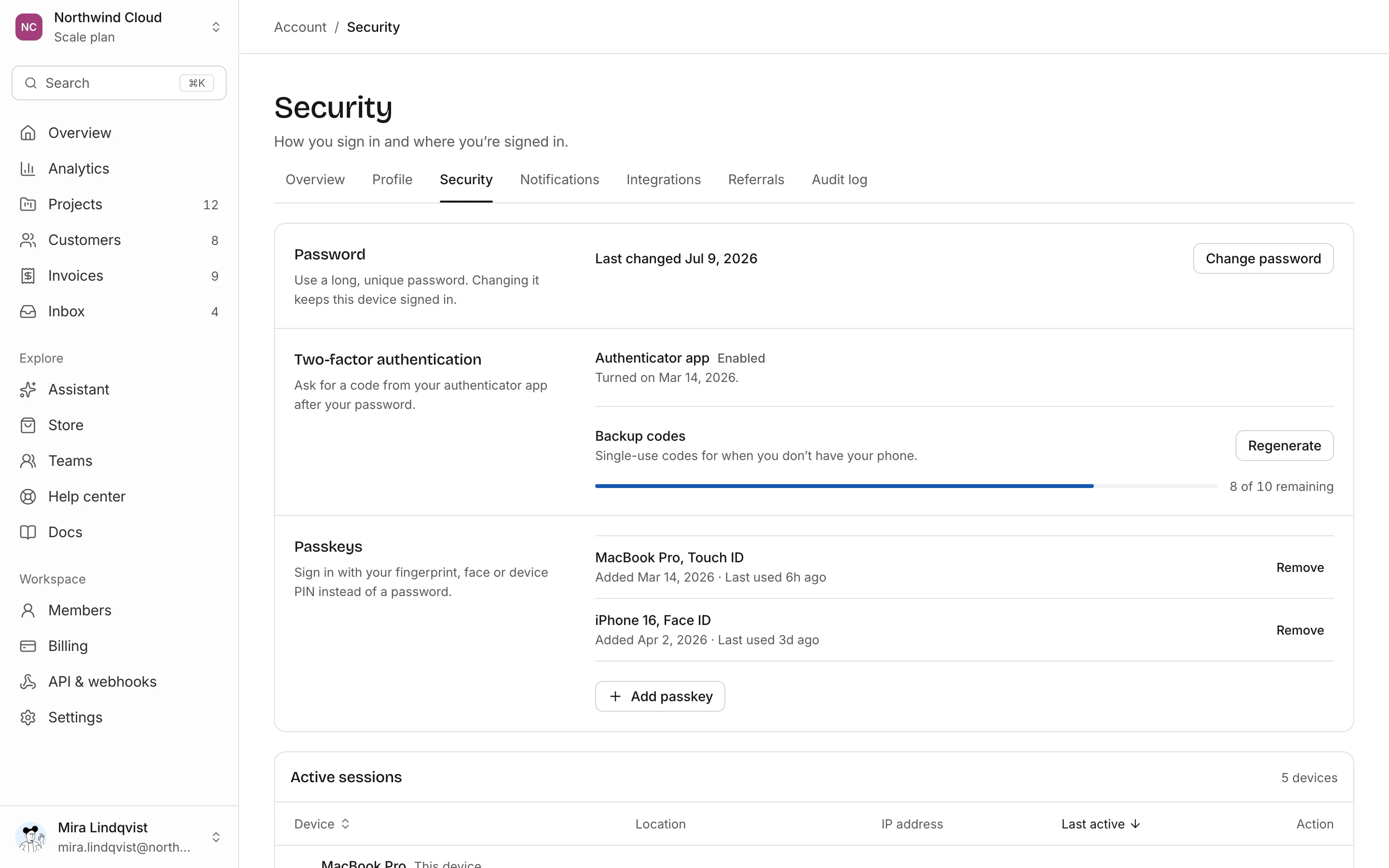Open the Inbox tray icon
The height and width of the screenshot is (868, 1389).
click(27, 311)
